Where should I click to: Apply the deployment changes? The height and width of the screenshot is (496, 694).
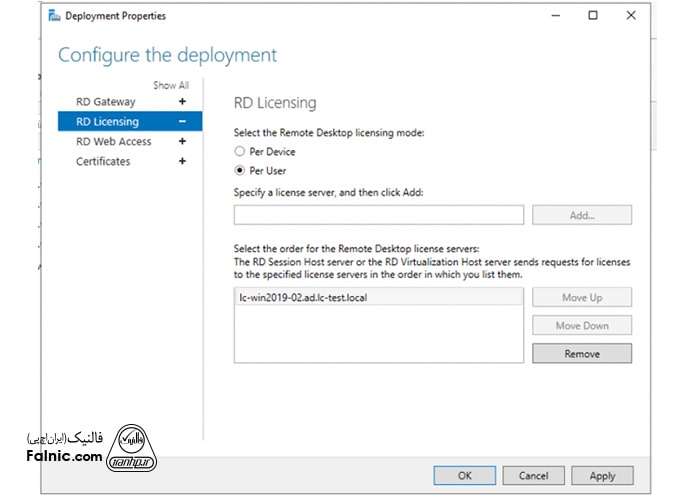pos(602,476)
